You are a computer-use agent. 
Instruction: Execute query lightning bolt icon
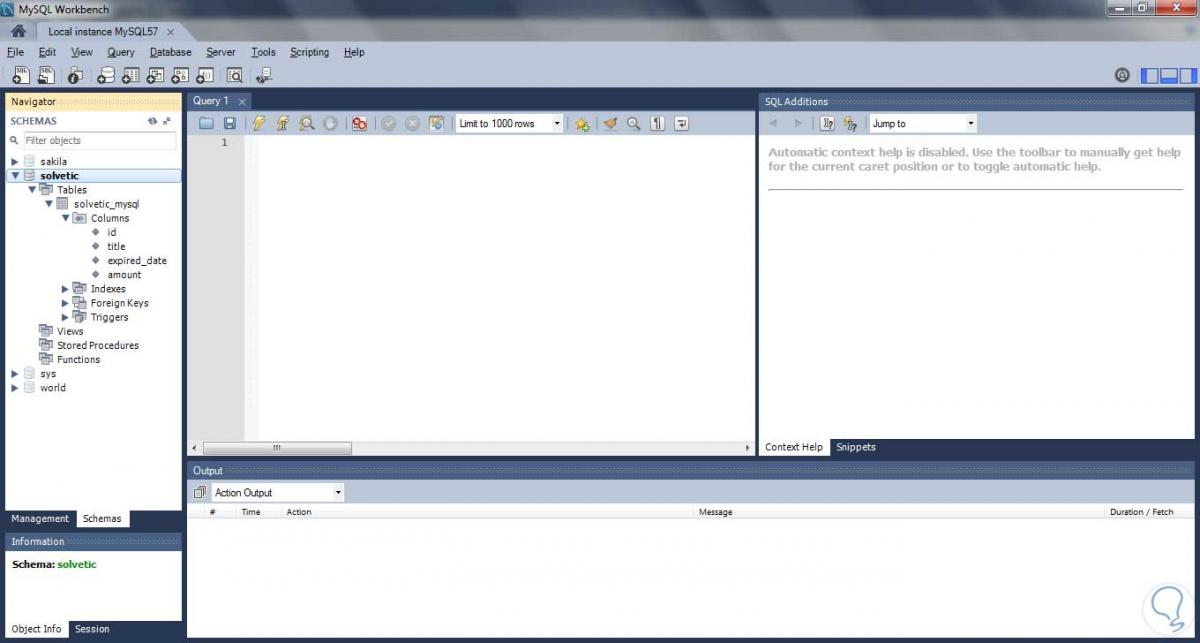(259, 123)
